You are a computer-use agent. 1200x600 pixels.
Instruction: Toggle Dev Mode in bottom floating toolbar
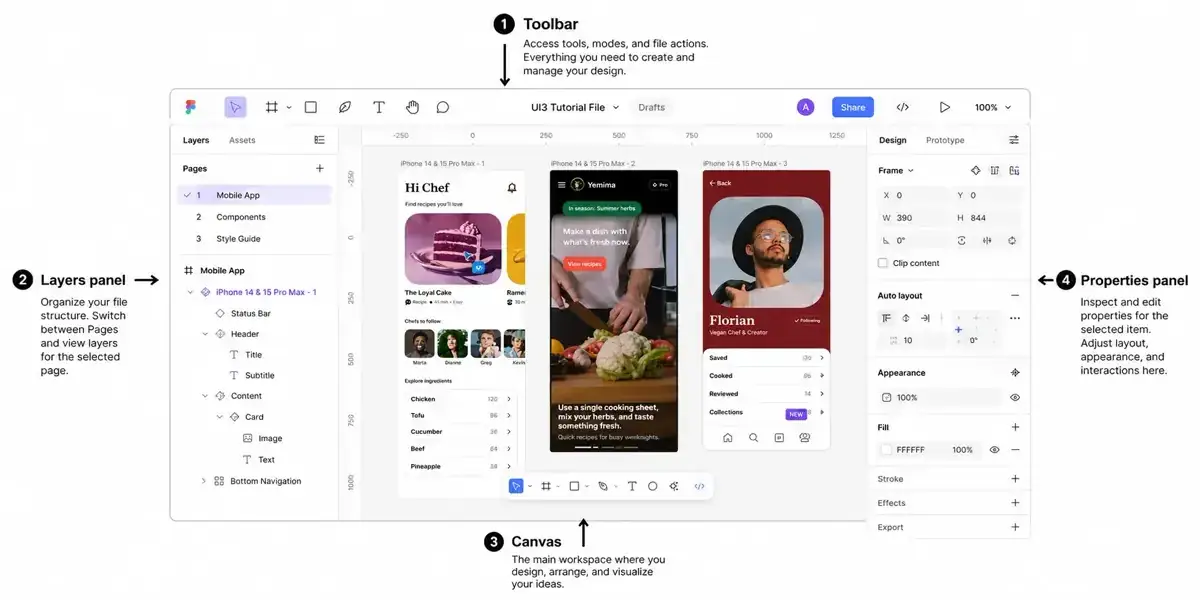click(x=699, y=486)
